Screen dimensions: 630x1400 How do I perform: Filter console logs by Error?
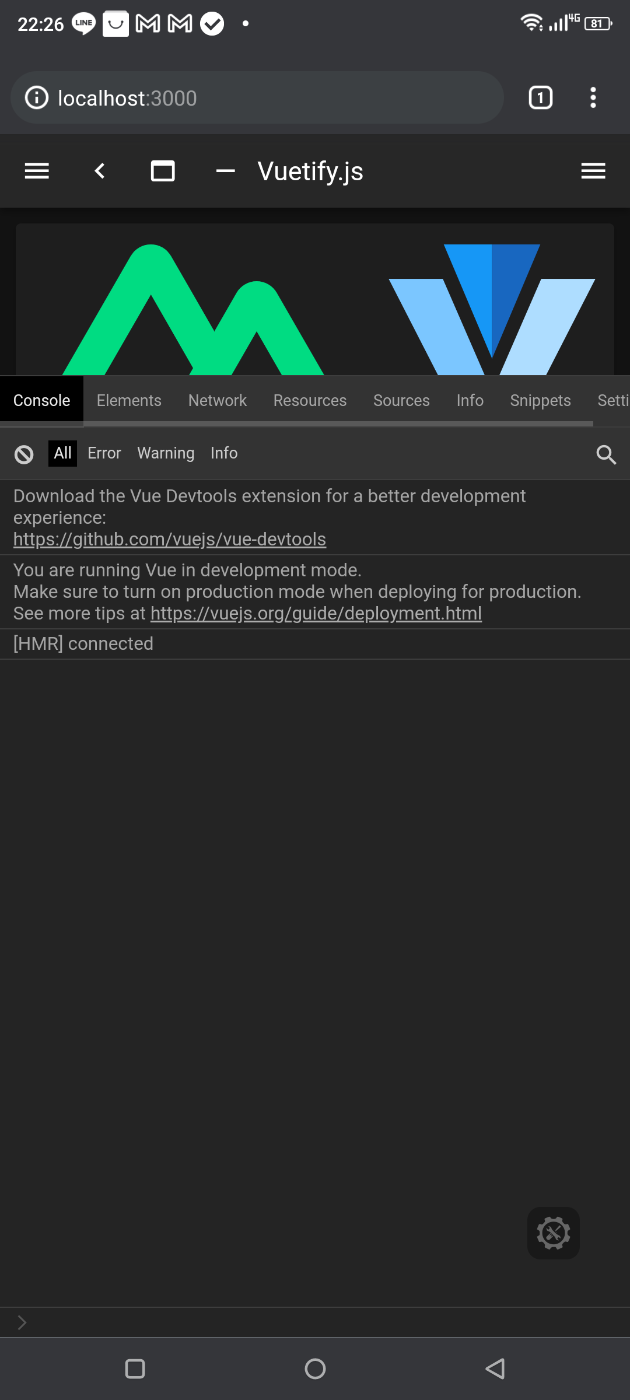click(104, 453)
